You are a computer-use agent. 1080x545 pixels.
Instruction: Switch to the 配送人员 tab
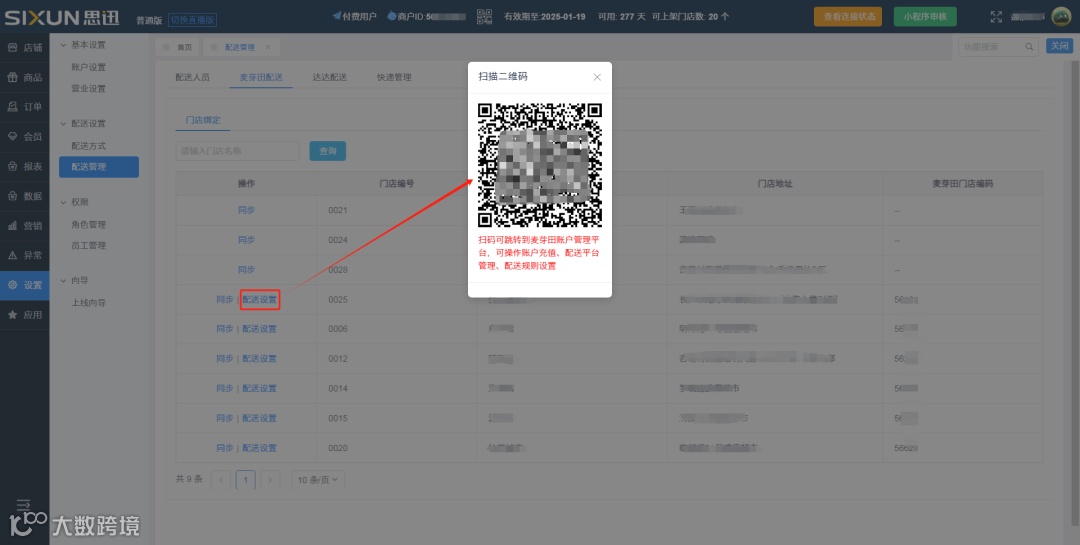coord(192,77)
